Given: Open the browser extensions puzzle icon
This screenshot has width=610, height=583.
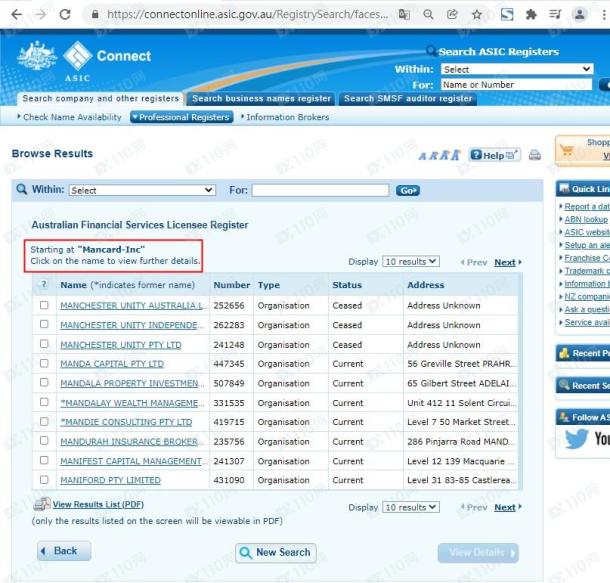Looking at the screenshot, I should pyautogui.click(x=531, y=15).
